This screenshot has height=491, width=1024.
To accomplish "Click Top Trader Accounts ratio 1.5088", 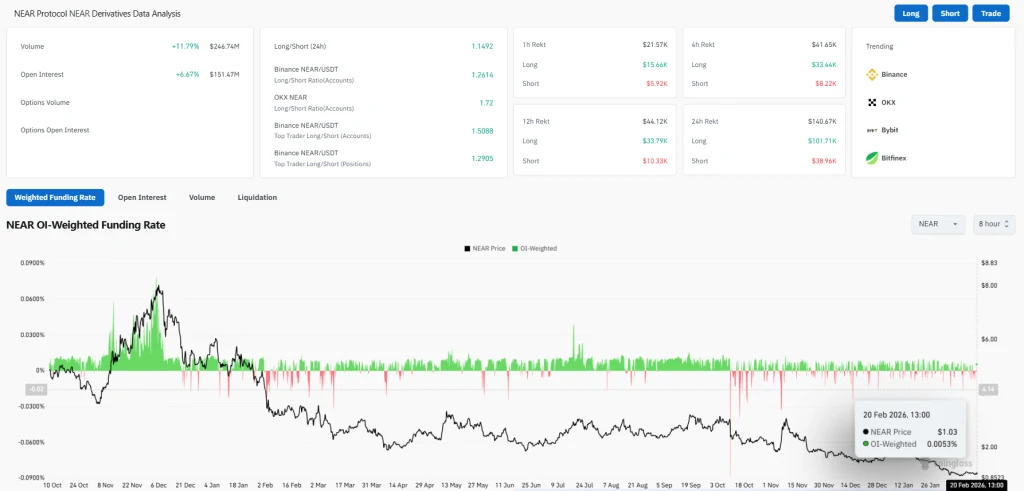I will click(482, 131).
